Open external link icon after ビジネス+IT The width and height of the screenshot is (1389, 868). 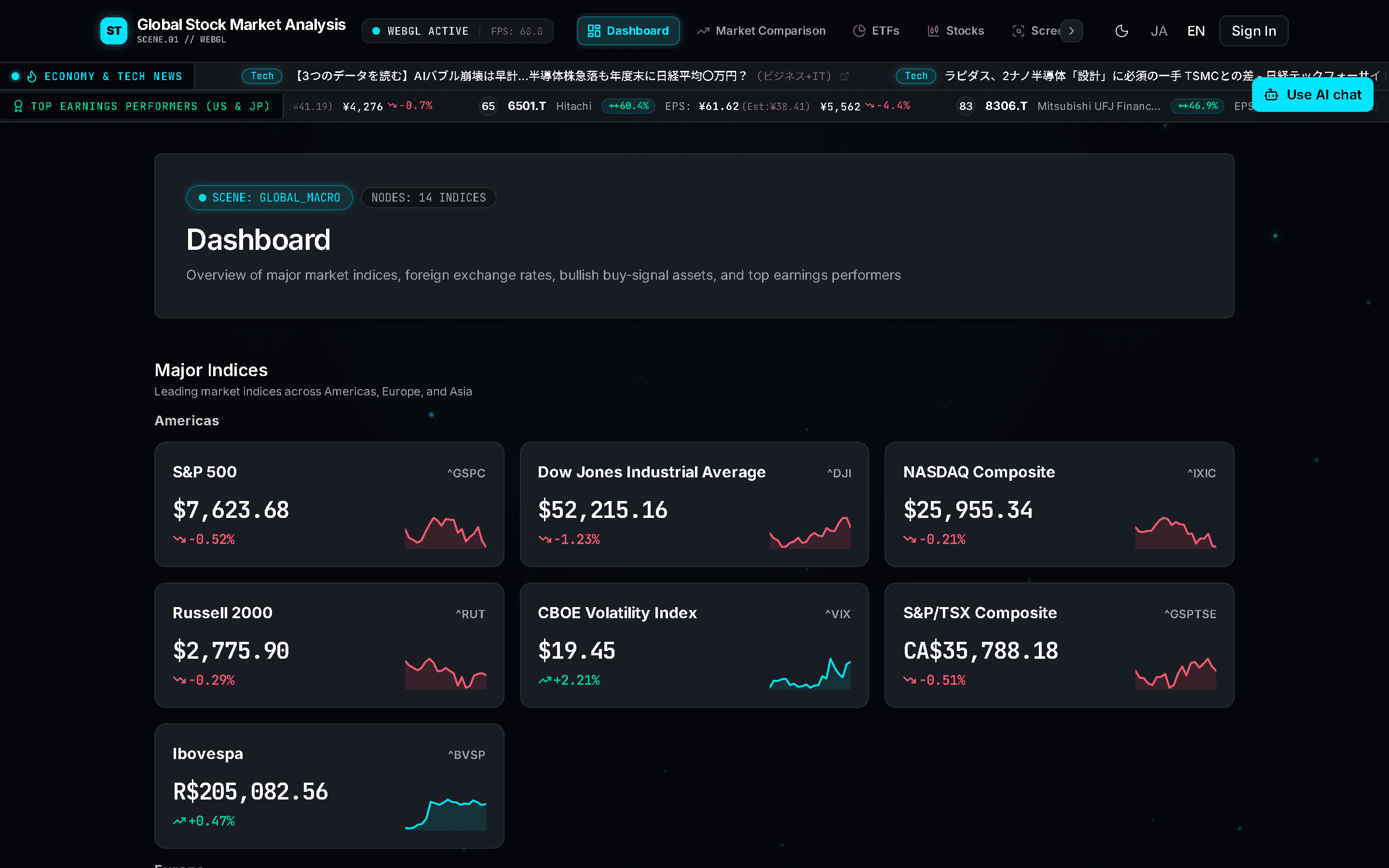coord(844,76)
